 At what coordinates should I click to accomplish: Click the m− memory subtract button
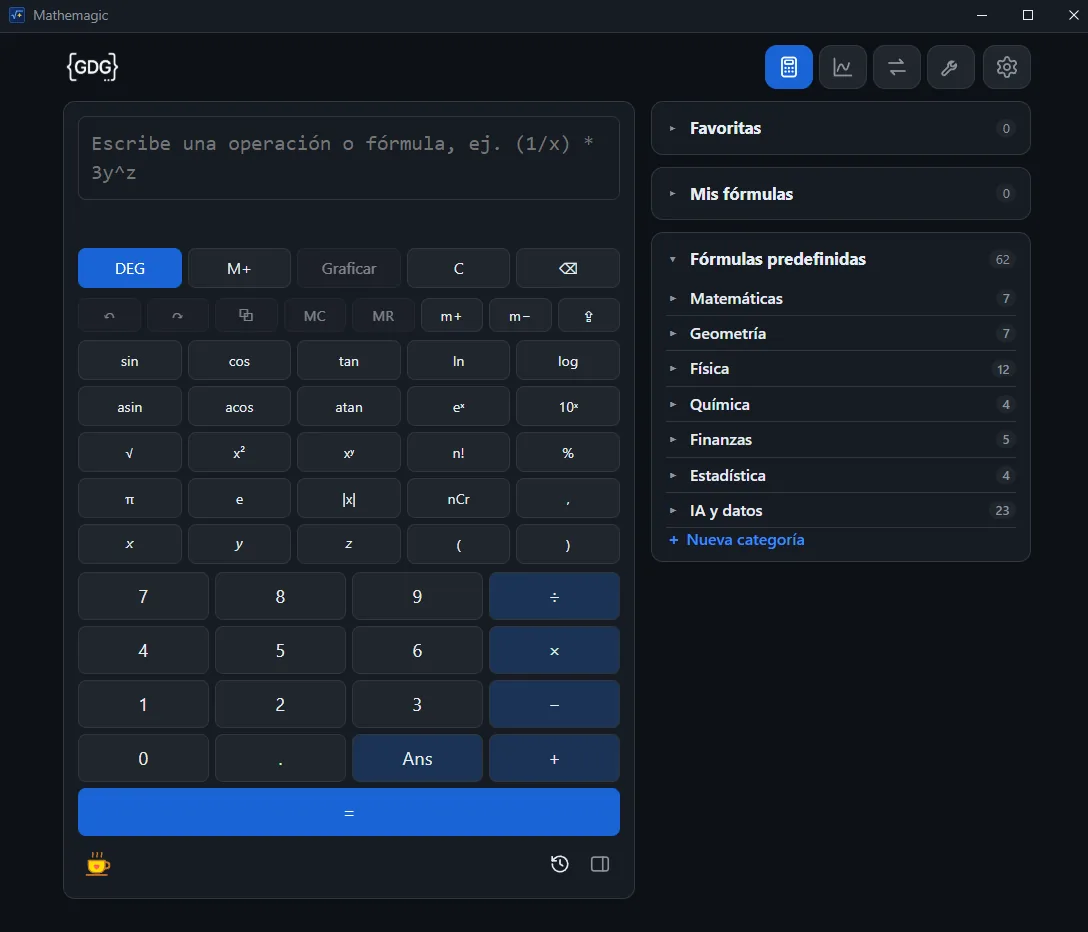(x=520, y=316)
